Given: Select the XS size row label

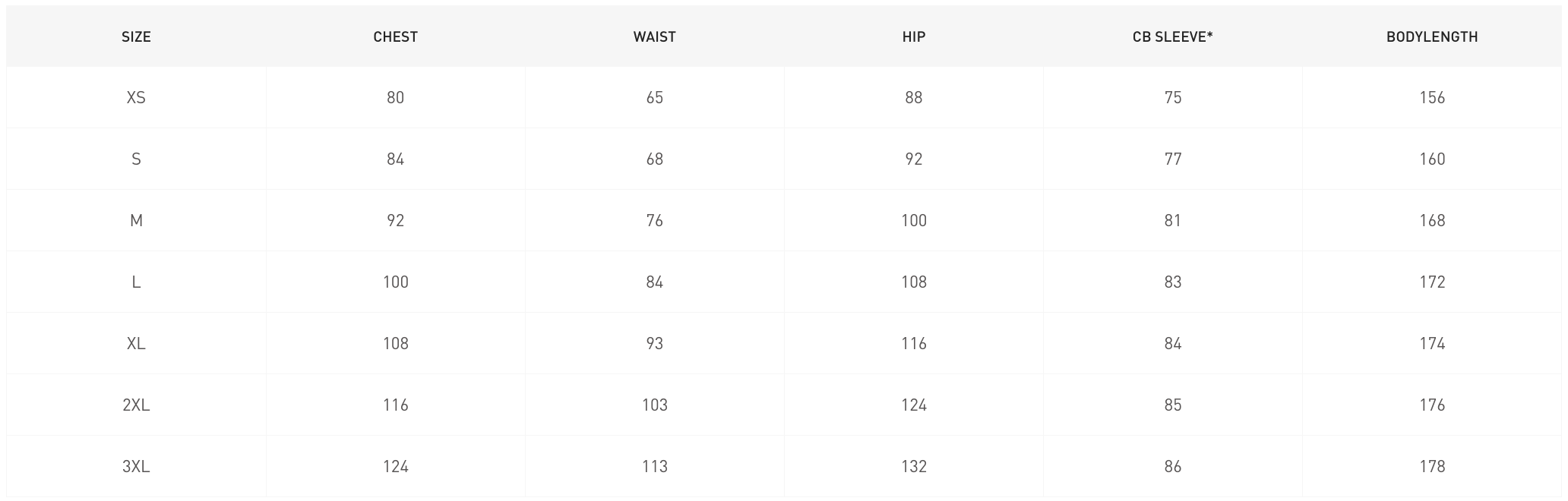Looking at the screenshot, I should (136, 98).
